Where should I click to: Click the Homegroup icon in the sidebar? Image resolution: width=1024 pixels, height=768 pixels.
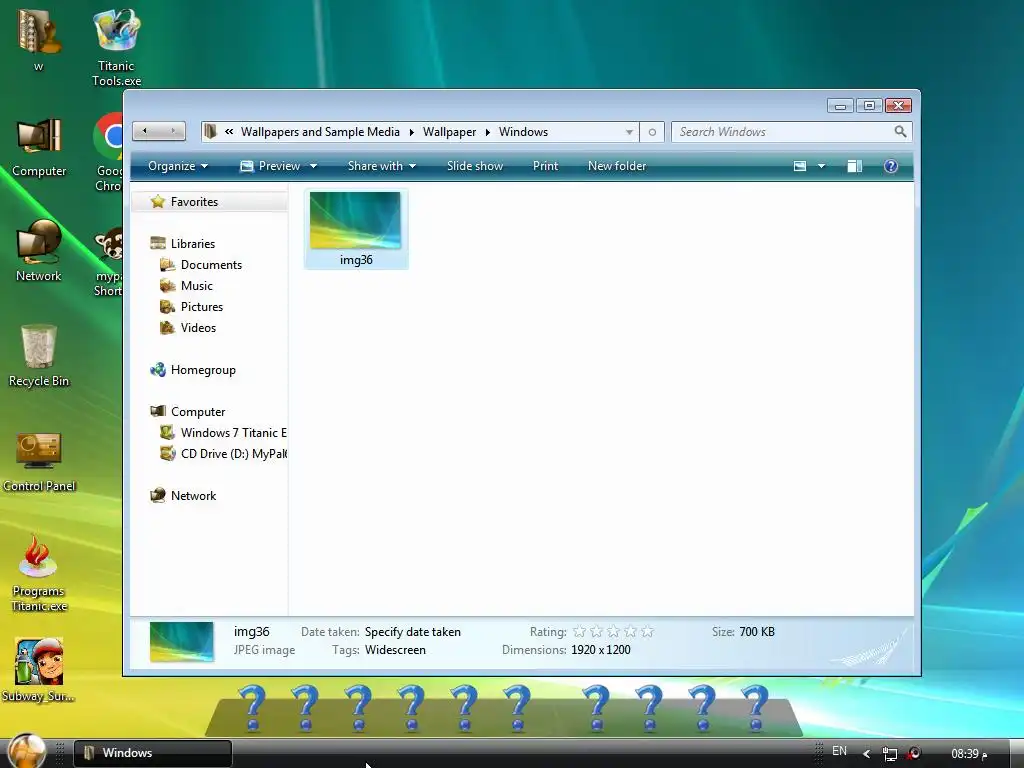tap(157, 370)
